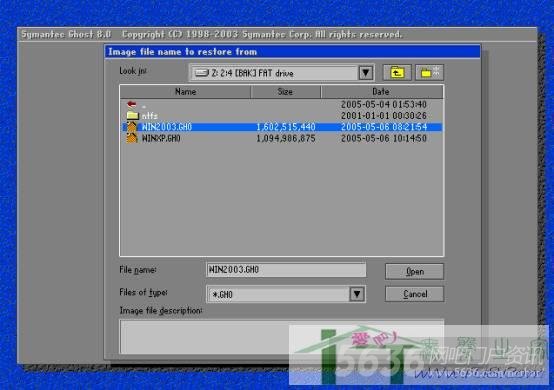This screenshot has height=390, width=554.
Task: Click the File name input field
Action: [x=286, y=270]
